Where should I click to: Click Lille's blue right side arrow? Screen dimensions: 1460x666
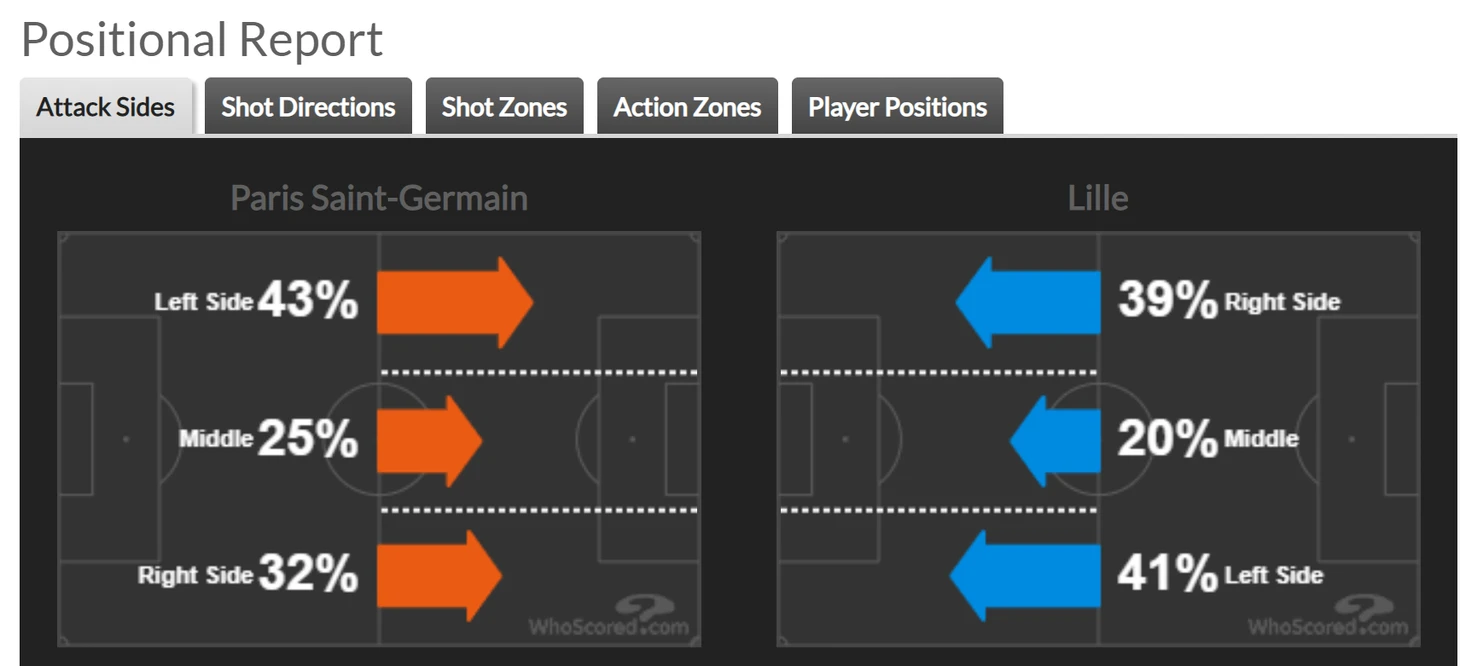tap(1028, 303)
